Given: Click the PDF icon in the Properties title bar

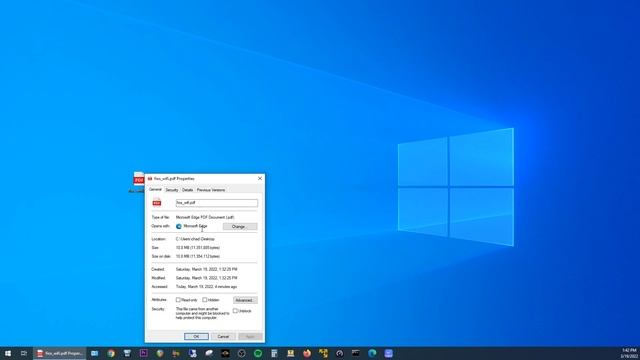Looking at the screenshot, I should point(150,179).
